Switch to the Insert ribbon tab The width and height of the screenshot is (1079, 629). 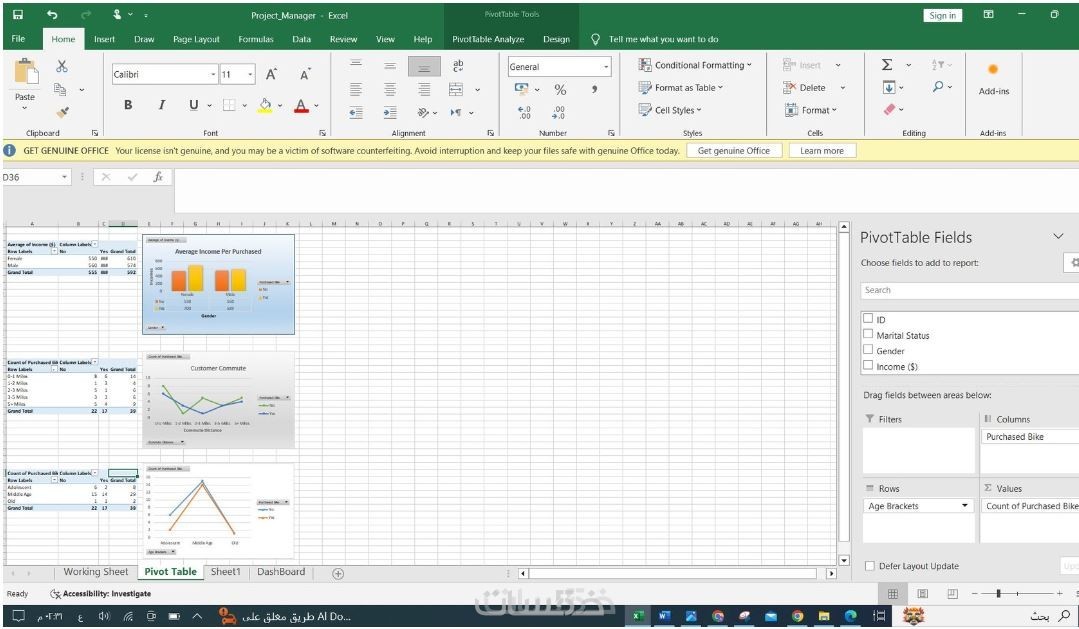(105, 39)
